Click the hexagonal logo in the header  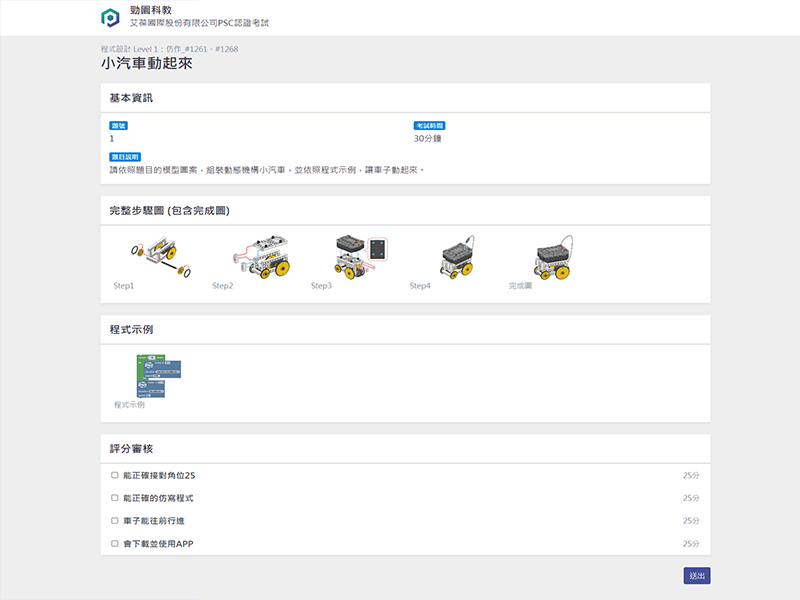[x=110, y=17]
